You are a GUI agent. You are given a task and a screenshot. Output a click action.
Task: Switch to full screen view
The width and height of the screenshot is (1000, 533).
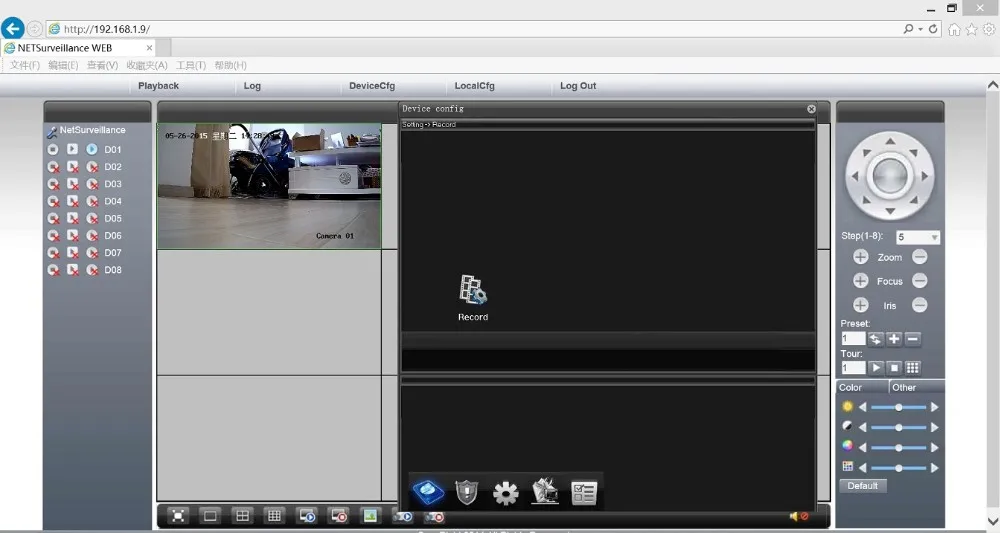point(179,516)
